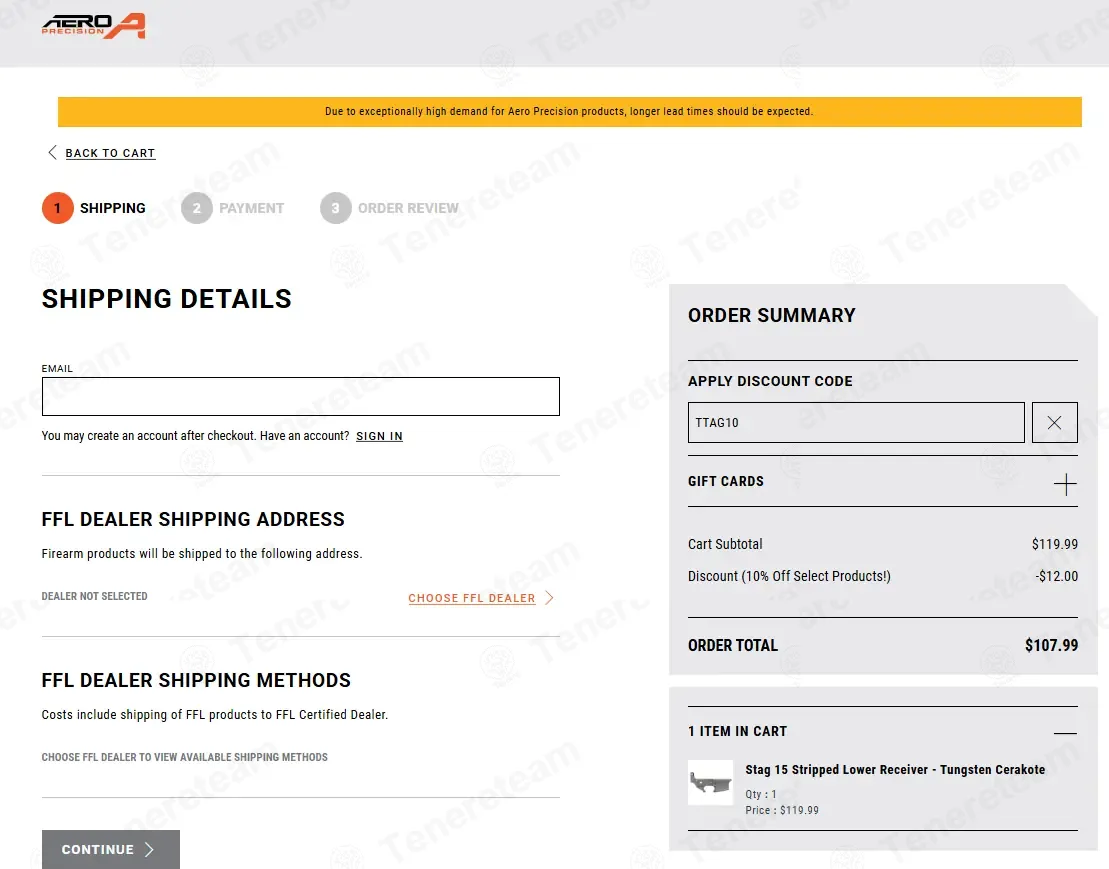Viewport: 1109px width, 869px height.
Task: Click the back arrow beside Back to Cart
Action: pos(52,153)
